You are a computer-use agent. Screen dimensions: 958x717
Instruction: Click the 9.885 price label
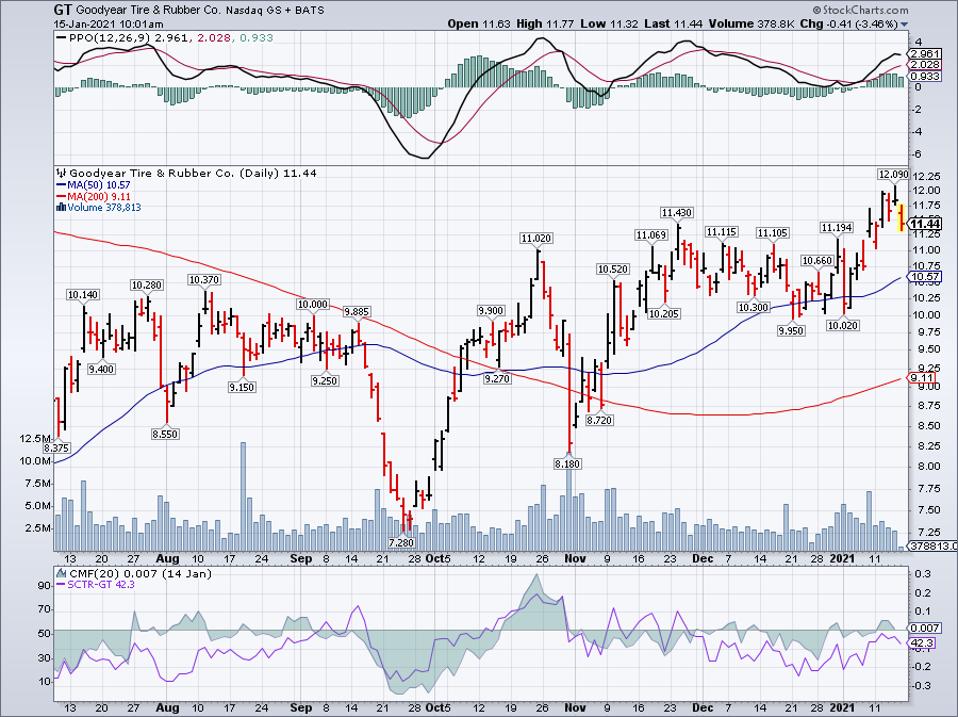pyautogui.click(x=357, y=311)
